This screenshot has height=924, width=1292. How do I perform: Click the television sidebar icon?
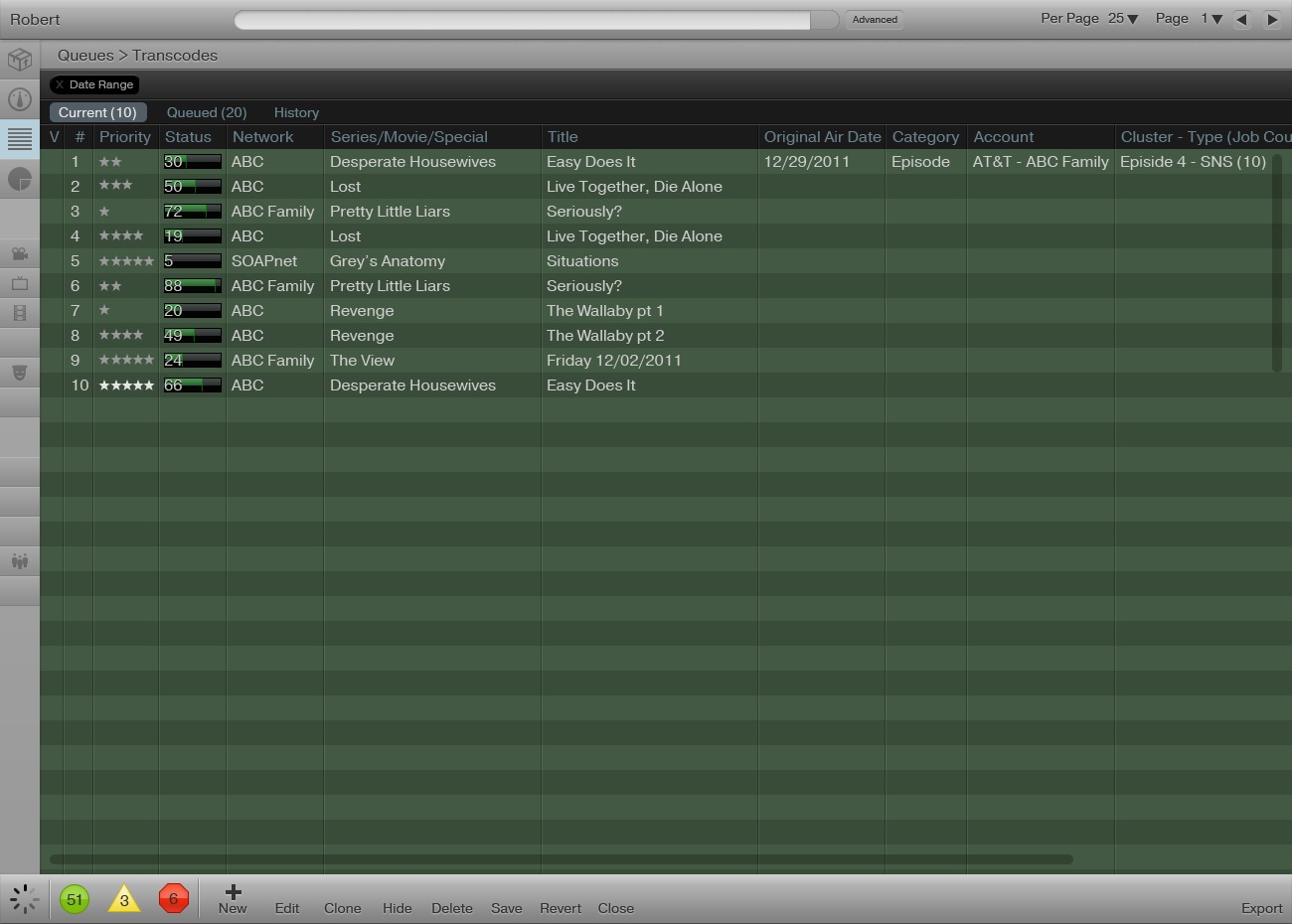tap(20, 284)
